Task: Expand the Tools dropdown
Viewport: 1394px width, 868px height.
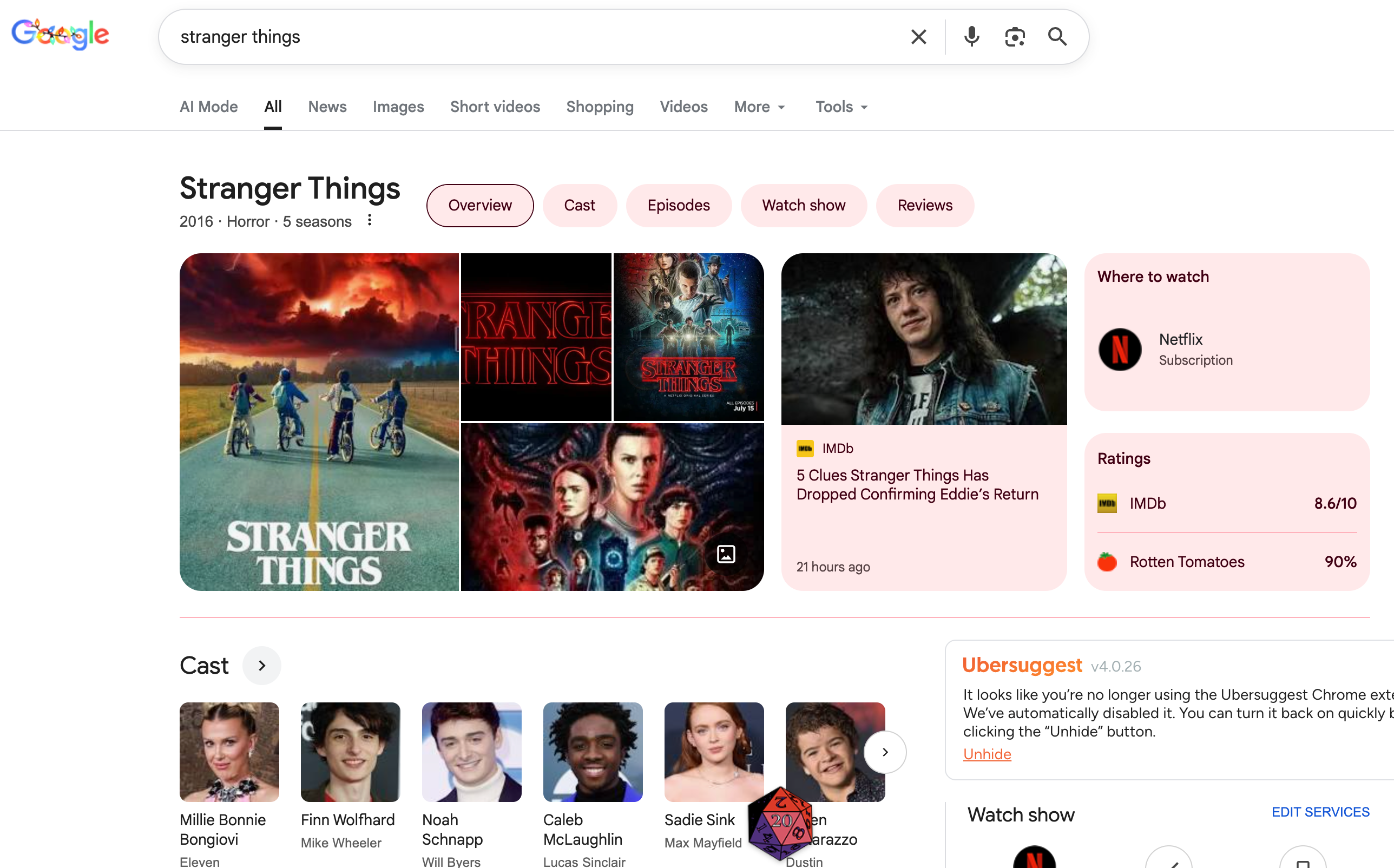Action: [841, 107]
